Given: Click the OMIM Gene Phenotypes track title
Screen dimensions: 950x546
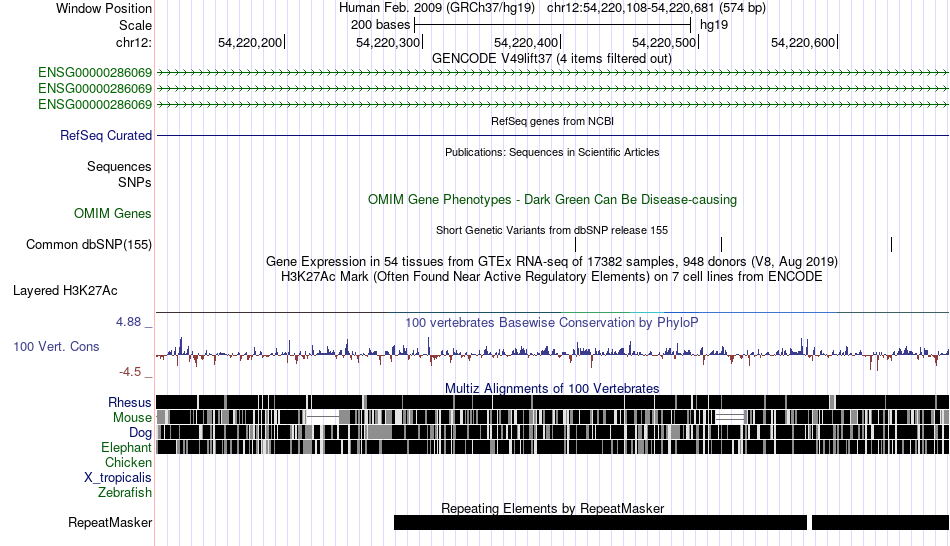Looking at the screenshot, I should [552, 199].
